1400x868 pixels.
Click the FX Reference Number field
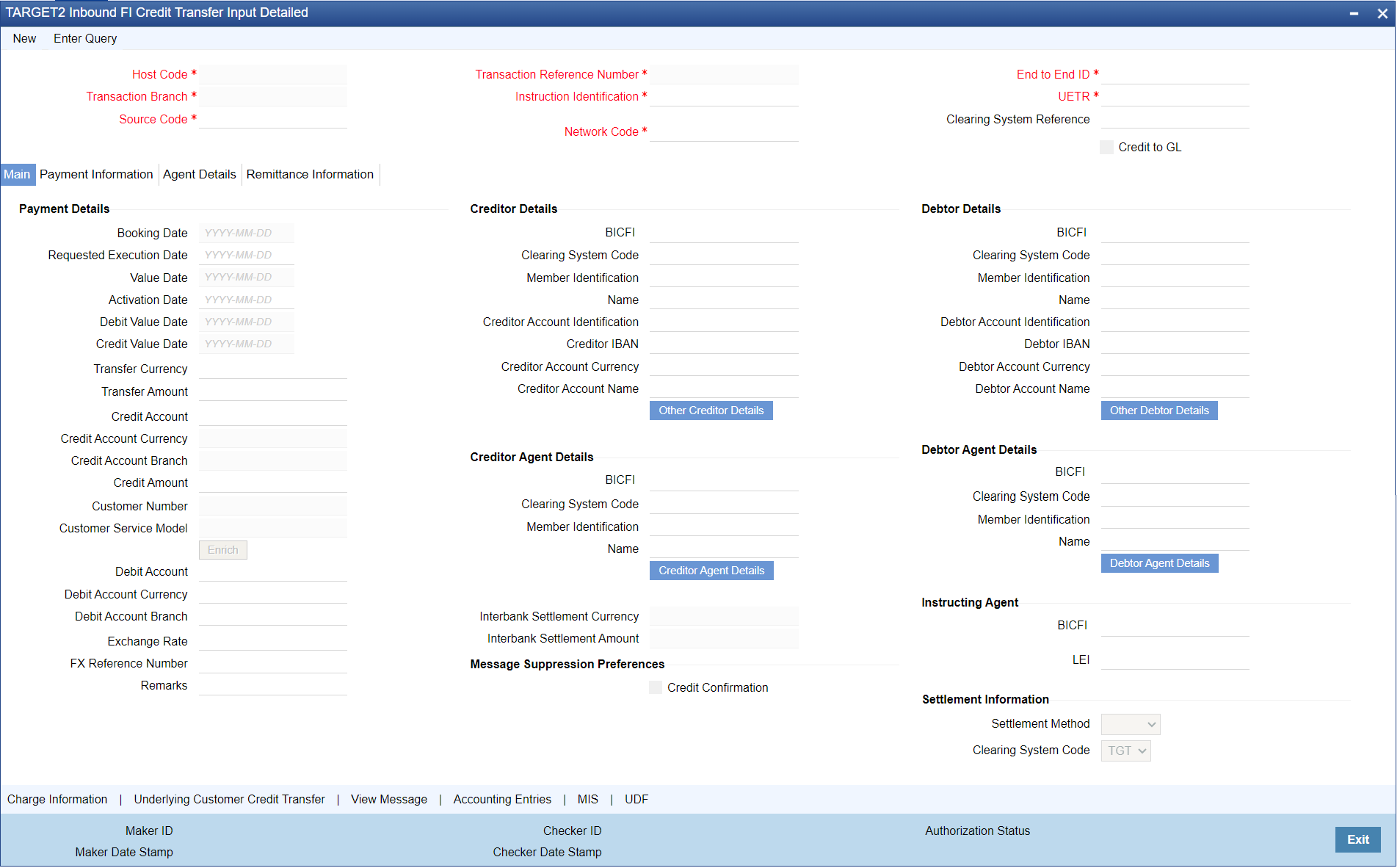273,663
